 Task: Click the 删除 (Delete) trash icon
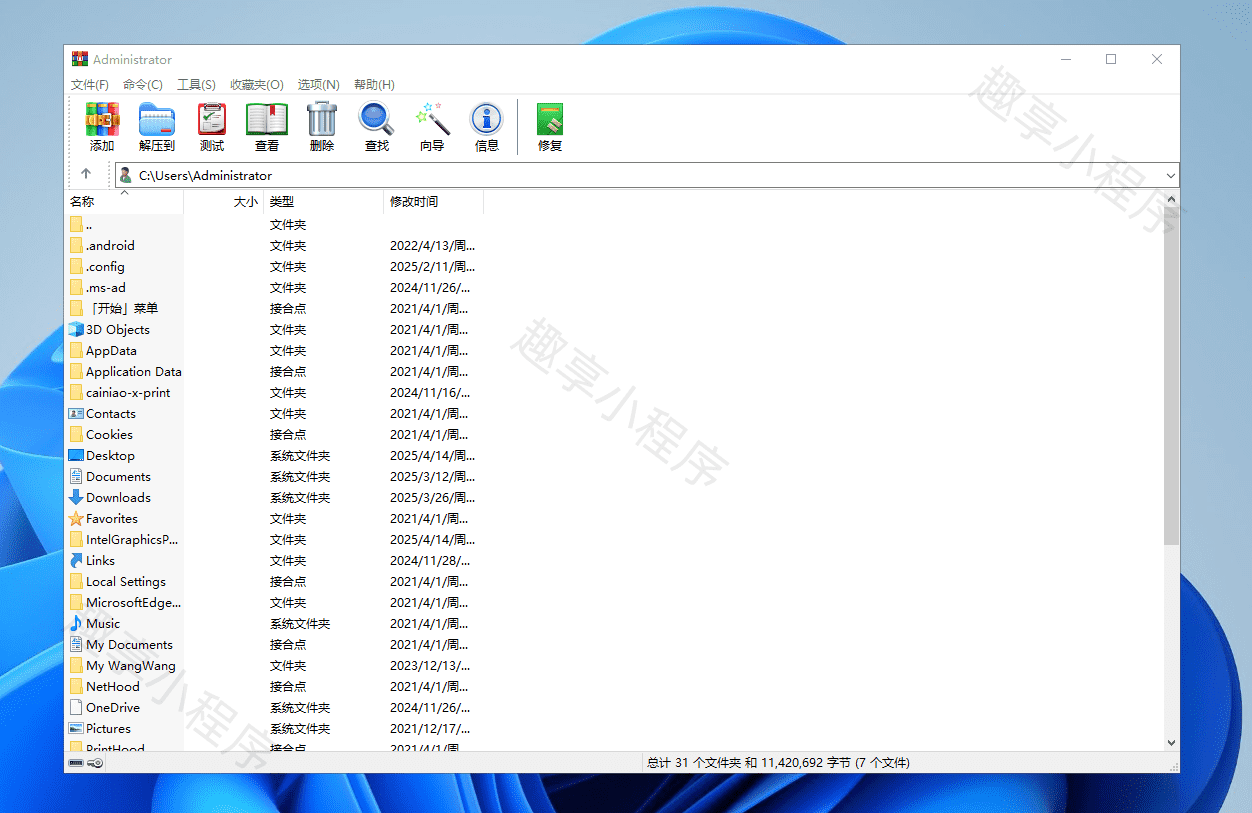tap(322, 119)
